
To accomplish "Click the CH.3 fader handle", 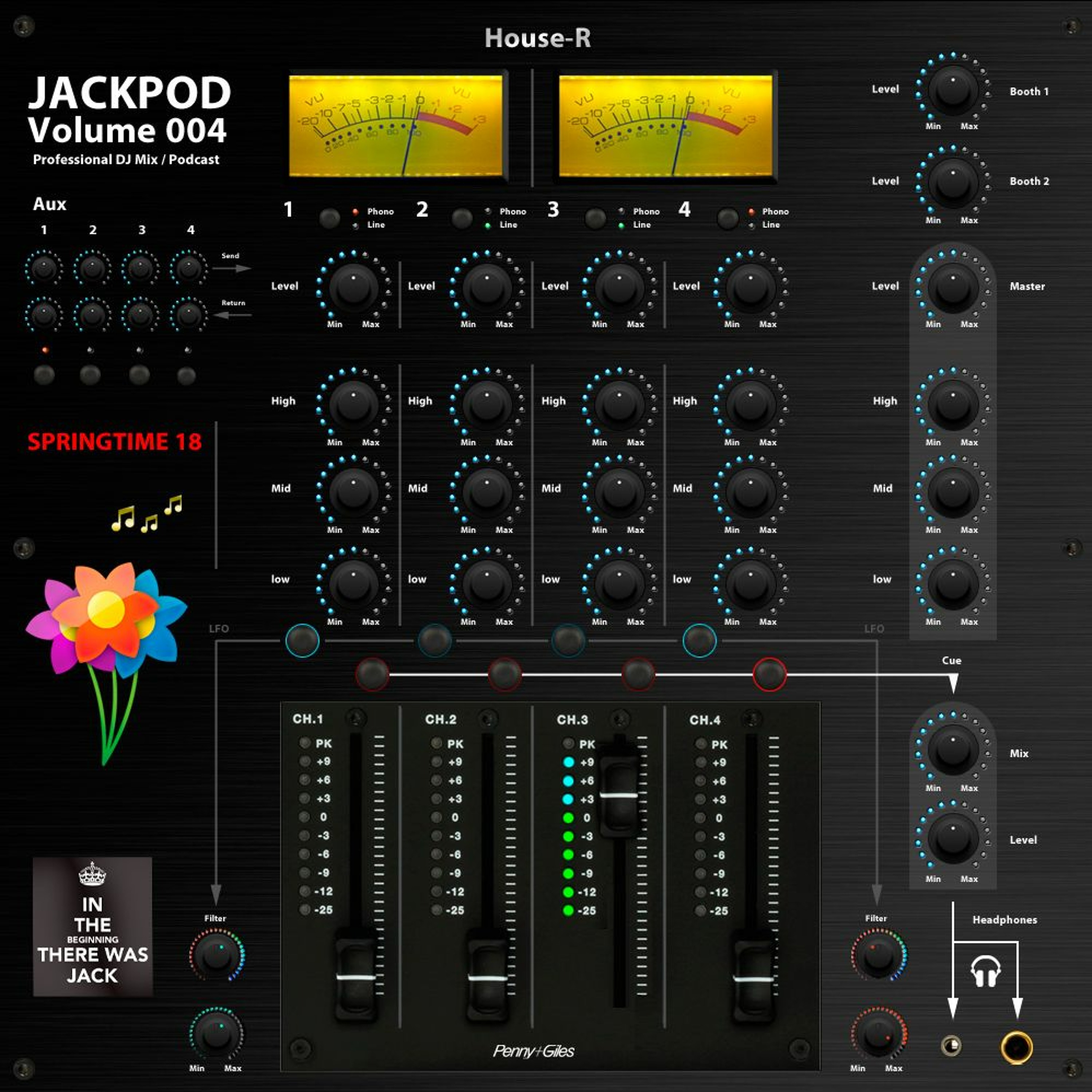I will click(x=619, y=794).
